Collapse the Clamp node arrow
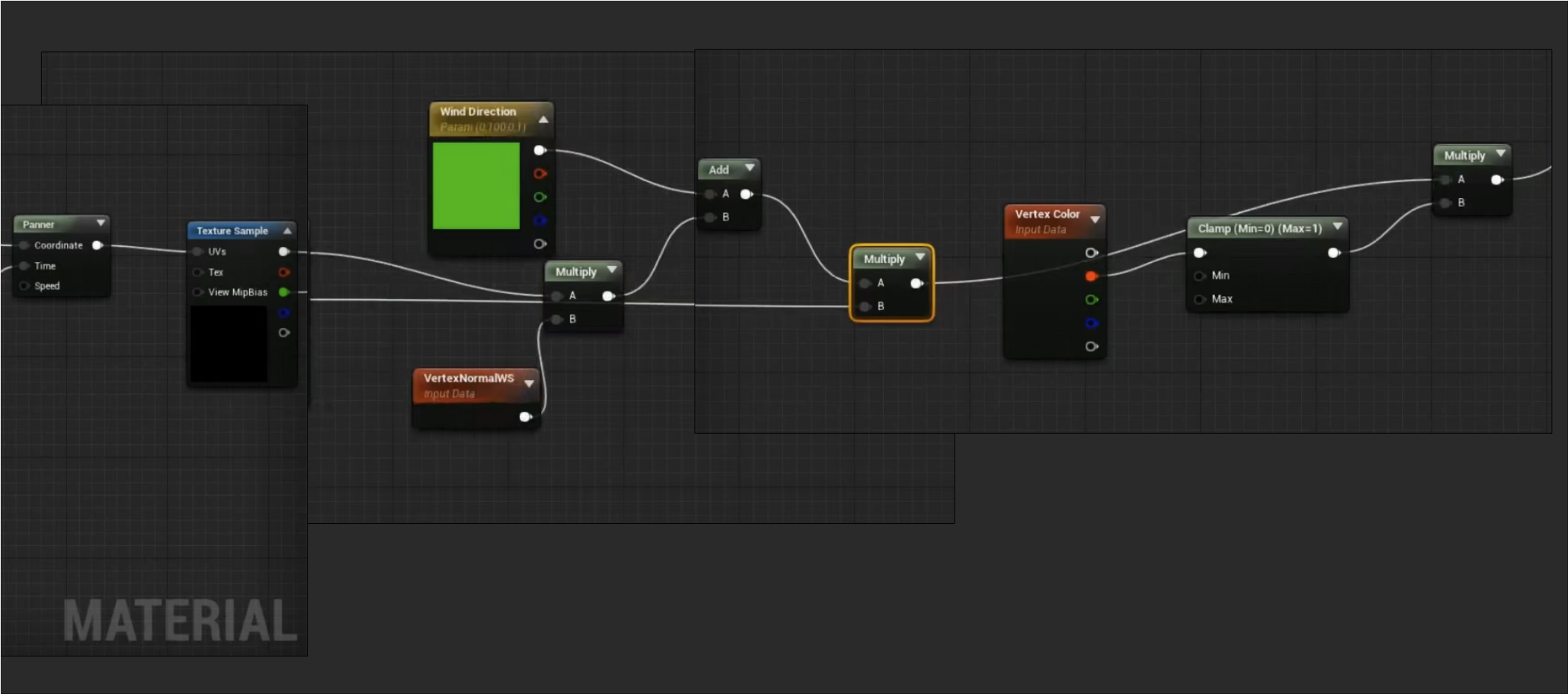 (x=1337, y=226)
